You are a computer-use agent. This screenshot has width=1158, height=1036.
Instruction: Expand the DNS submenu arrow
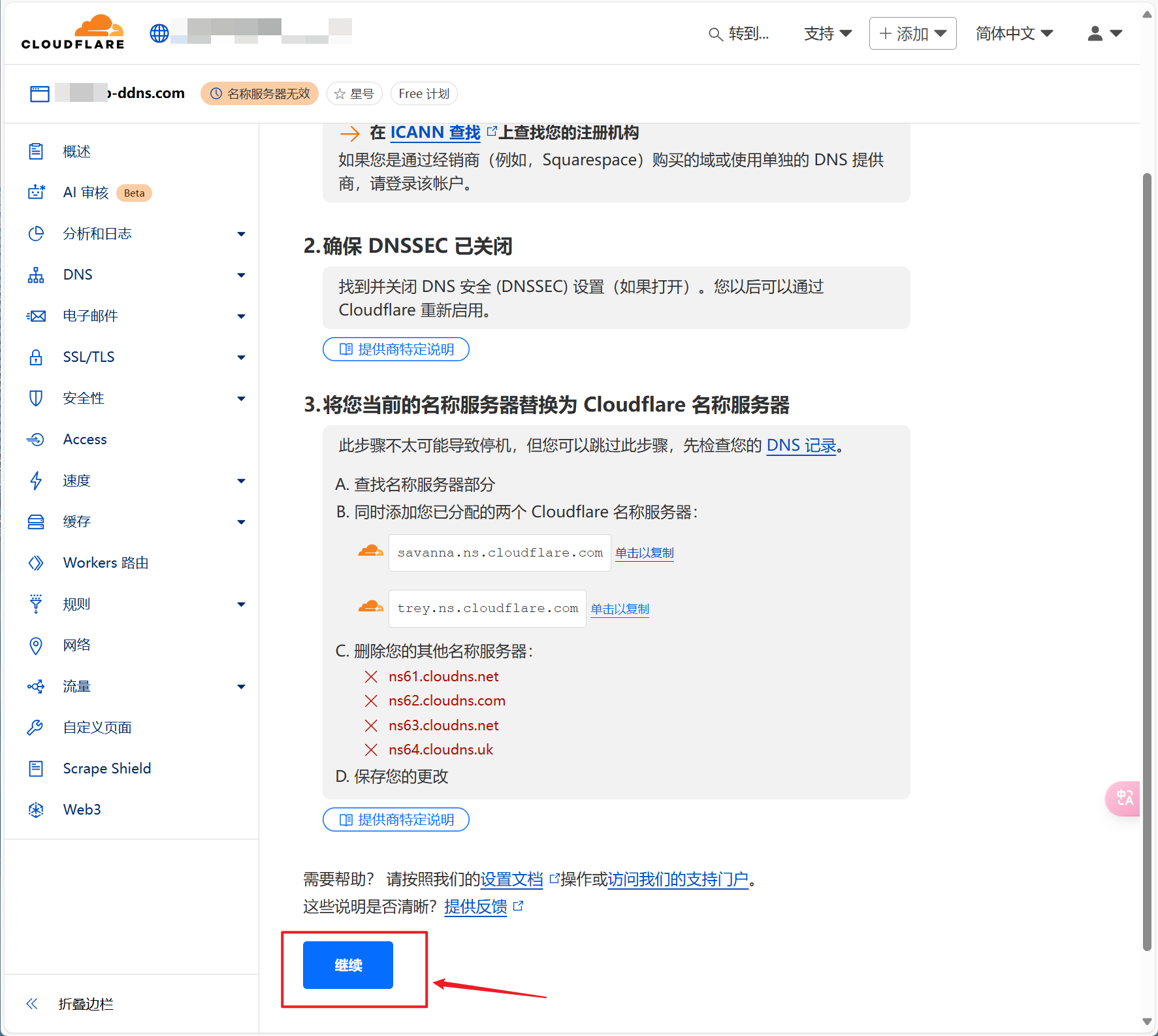click(x=241, y=275)
